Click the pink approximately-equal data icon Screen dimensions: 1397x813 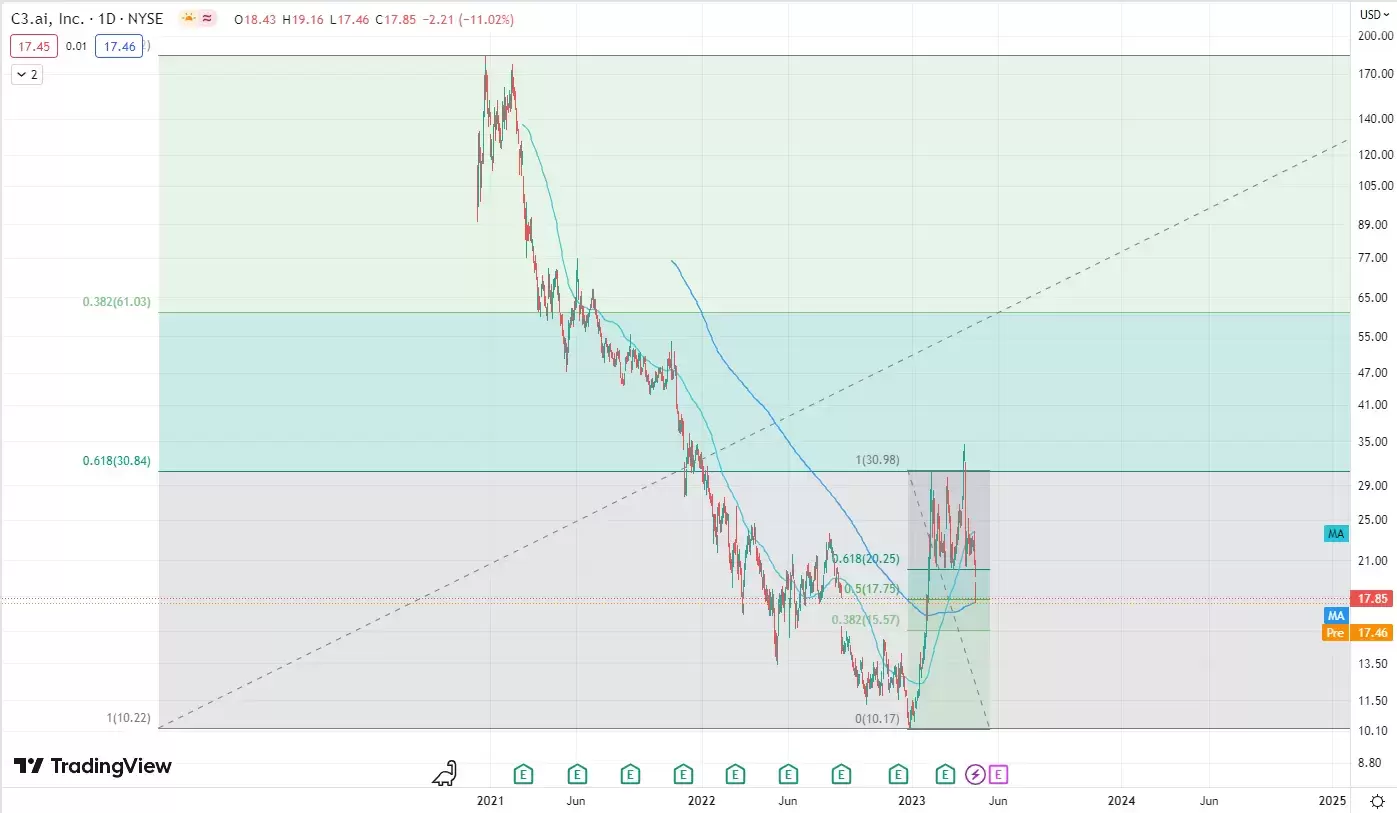[x=206, y=19]
